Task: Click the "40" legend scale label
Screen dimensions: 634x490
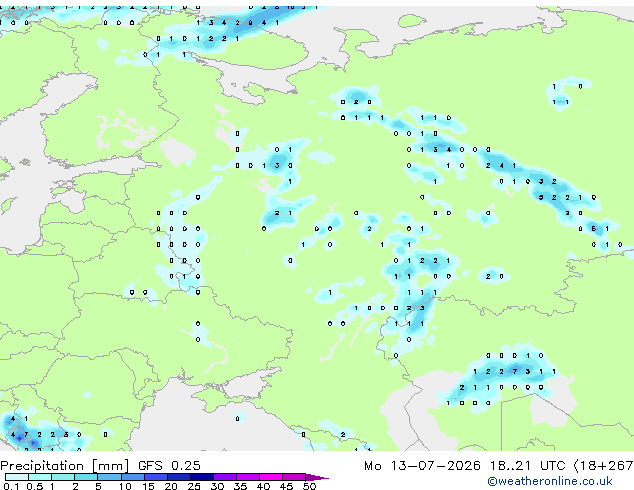Action: pos(263,486)
